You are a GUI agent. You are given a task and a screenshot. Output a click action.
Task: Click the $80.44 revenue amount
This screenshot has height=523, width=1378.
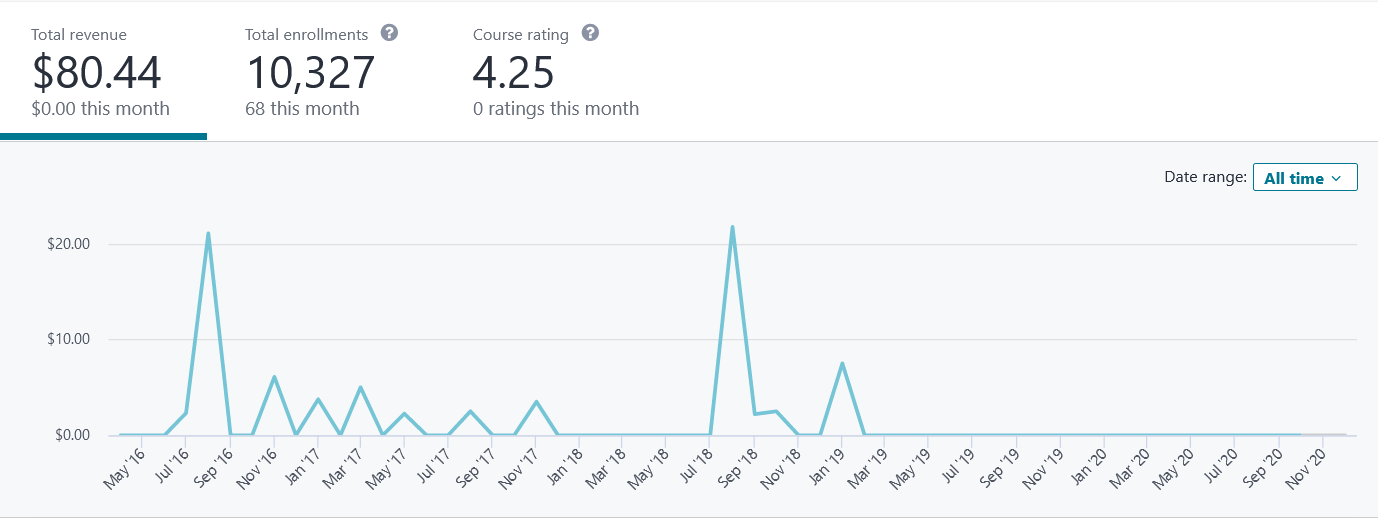coord(96,72)
